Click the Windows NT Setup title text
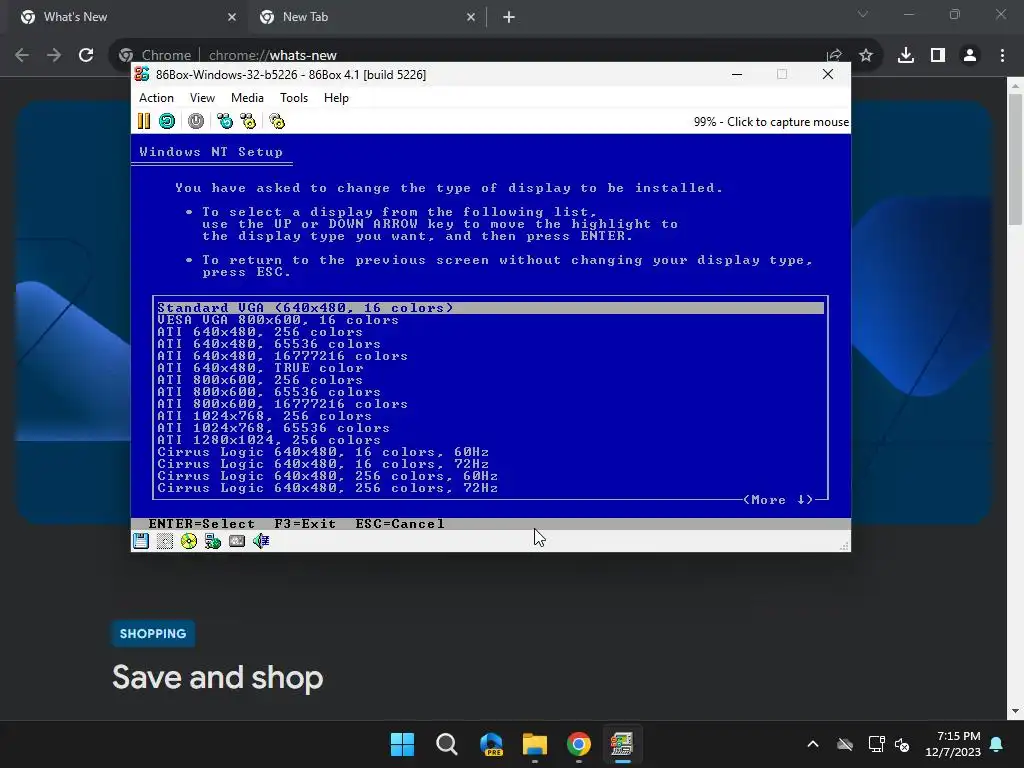This screenshot has height=768, width=1024. pos(211,152)
